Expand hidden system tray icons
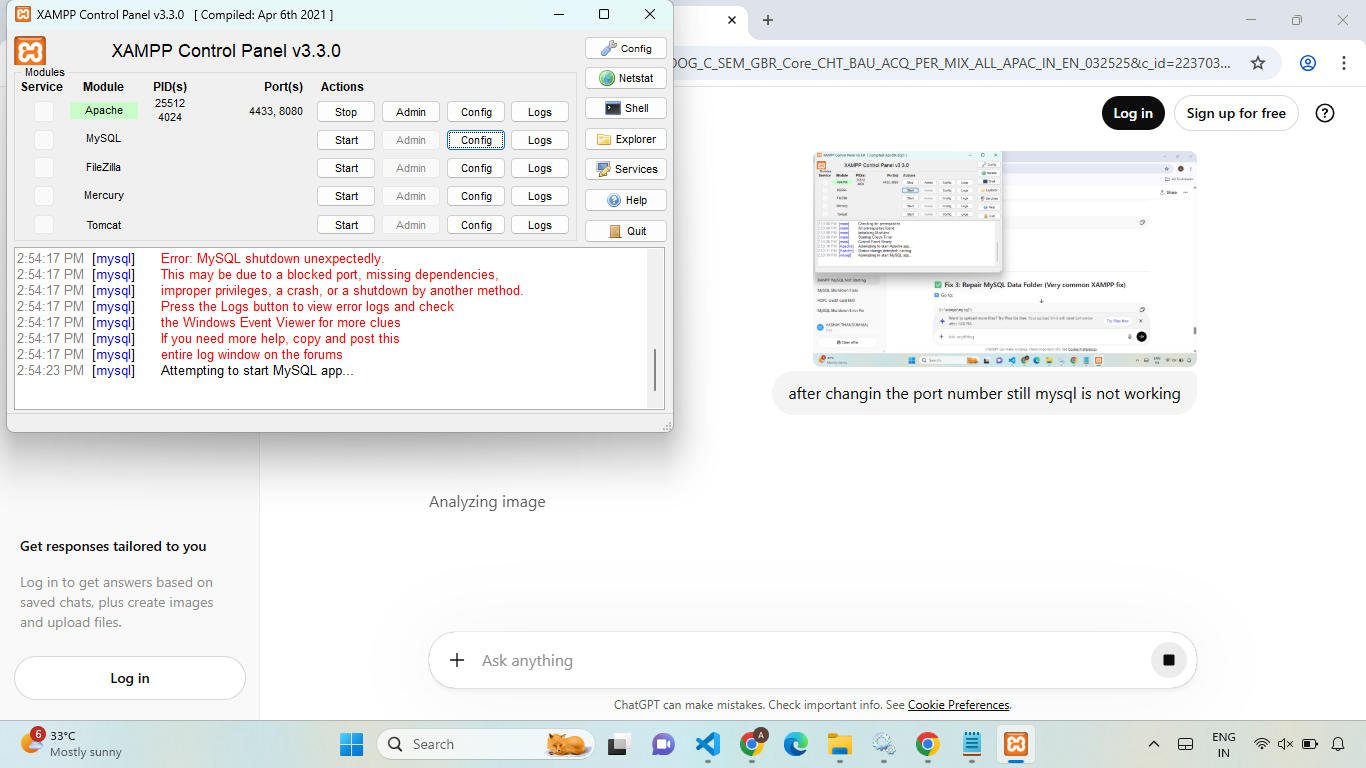 pyautogui.click(x=1153, y=744)
